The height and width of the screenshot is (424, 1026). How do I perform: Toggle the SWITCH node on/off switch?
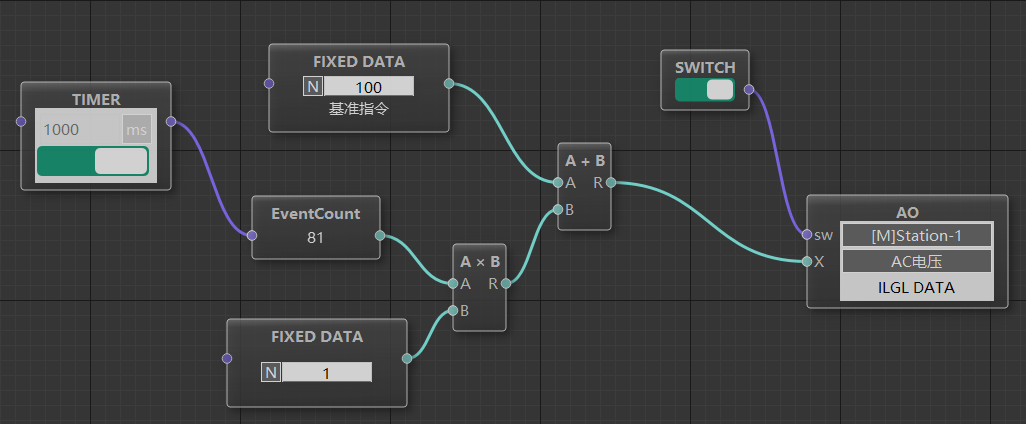pyautogui.click(x=705, y=90)
